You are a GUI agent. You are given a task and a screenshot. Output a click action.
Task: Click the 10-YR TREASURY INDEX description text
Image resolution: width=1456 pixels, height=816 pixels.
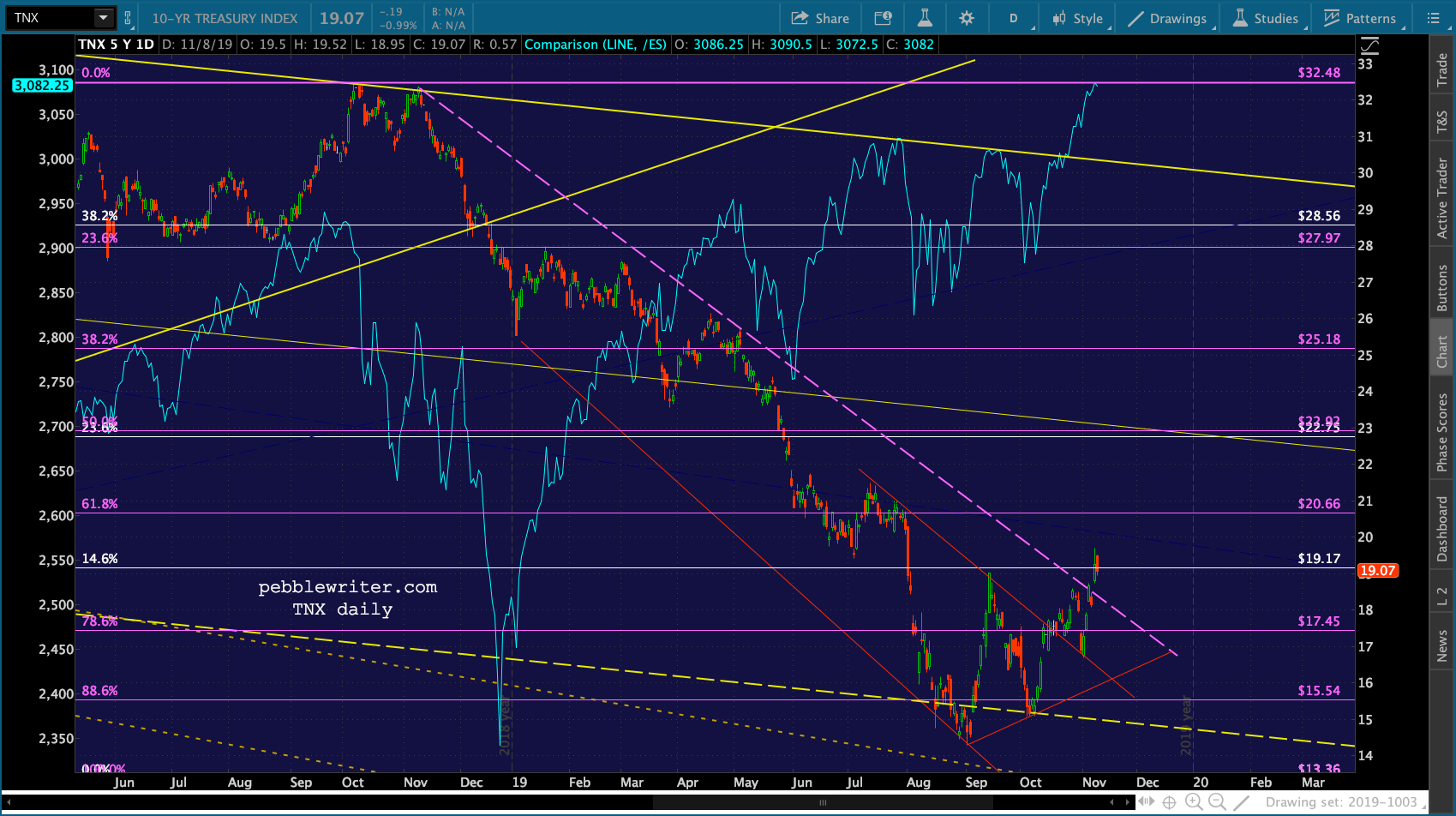click(x=225, y=18)
